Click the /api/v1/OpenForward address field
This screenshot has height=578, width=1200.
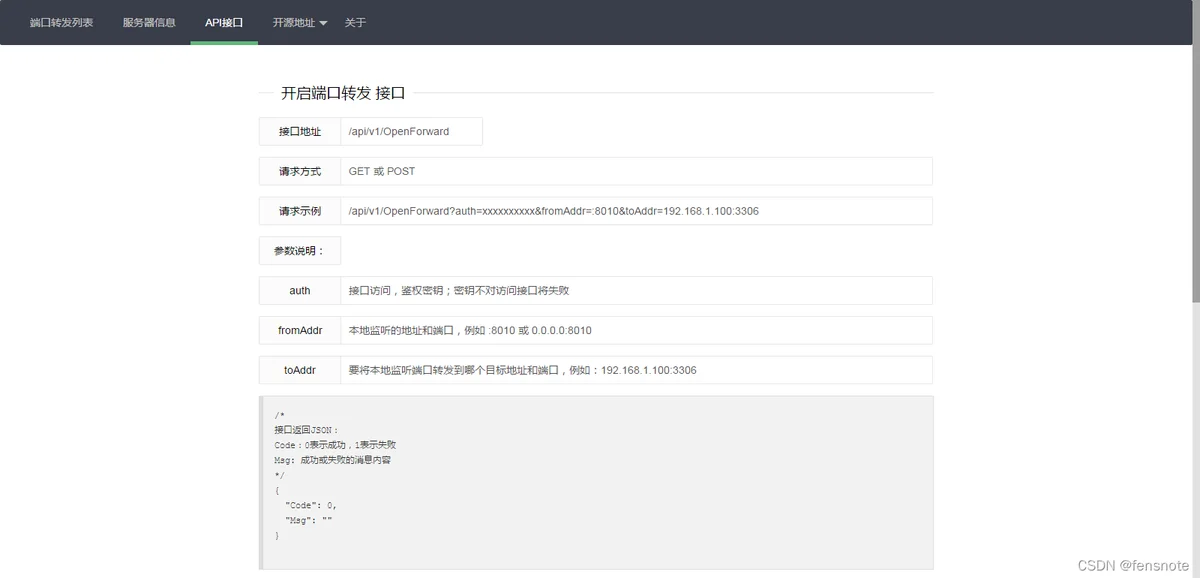pyautogui.click(x=411, y=131)
